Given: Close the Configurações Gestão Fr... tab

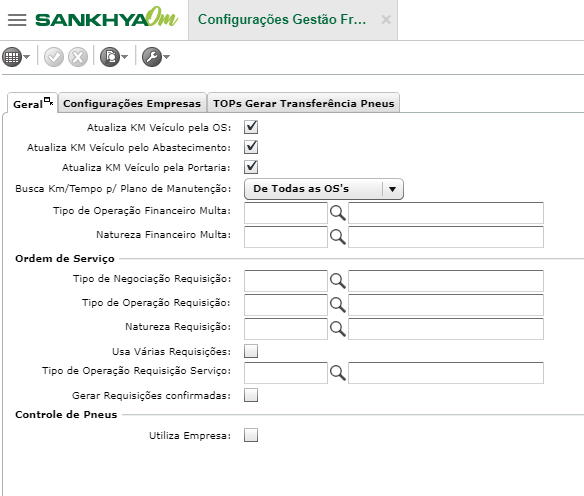Looking at the screenshot, I should point(386,19).
